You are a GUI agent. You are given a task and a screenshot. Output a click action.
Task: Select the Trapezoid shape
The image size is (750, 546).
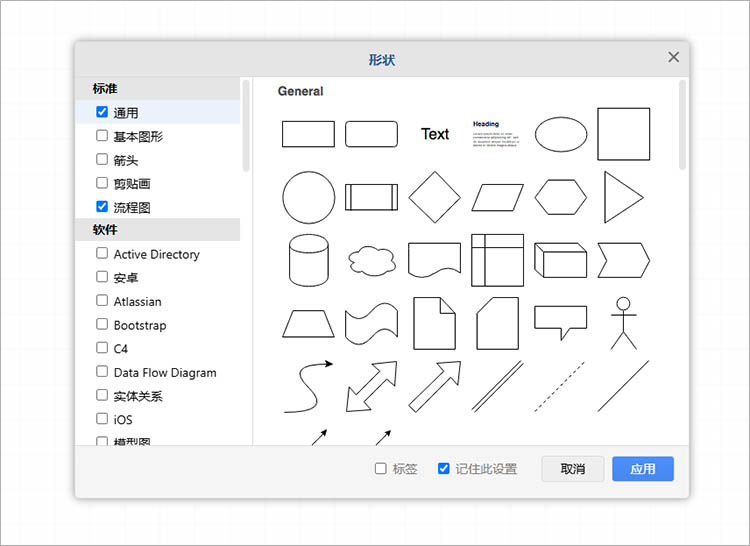[308, 324]
